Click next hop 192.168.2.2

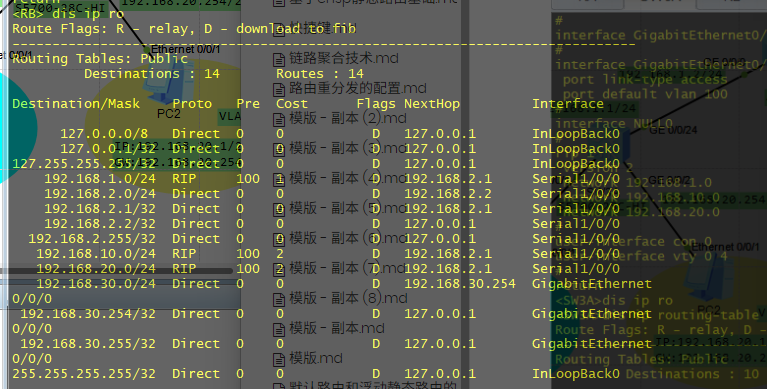tap(448, 194)
